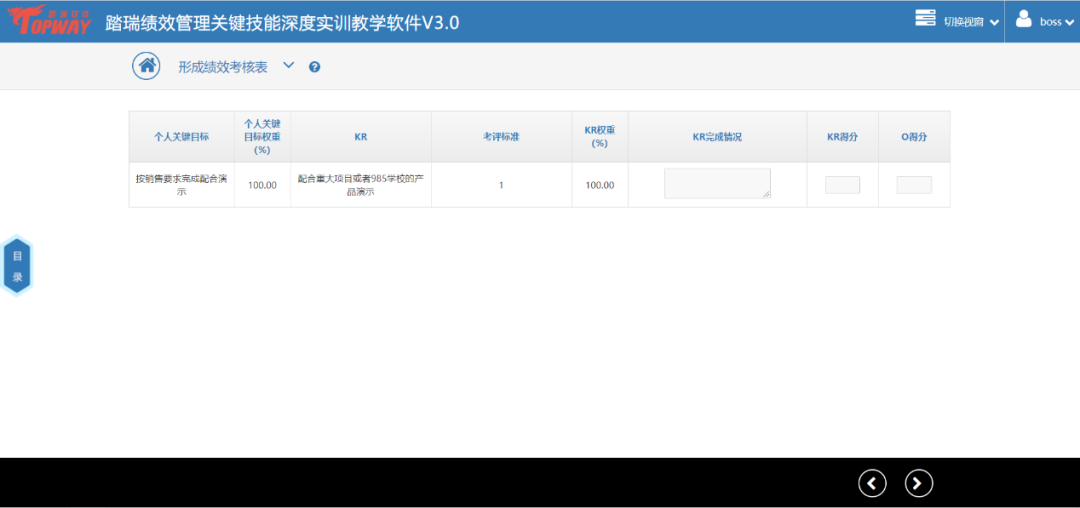Go to previous page arrow

(872, 483)
